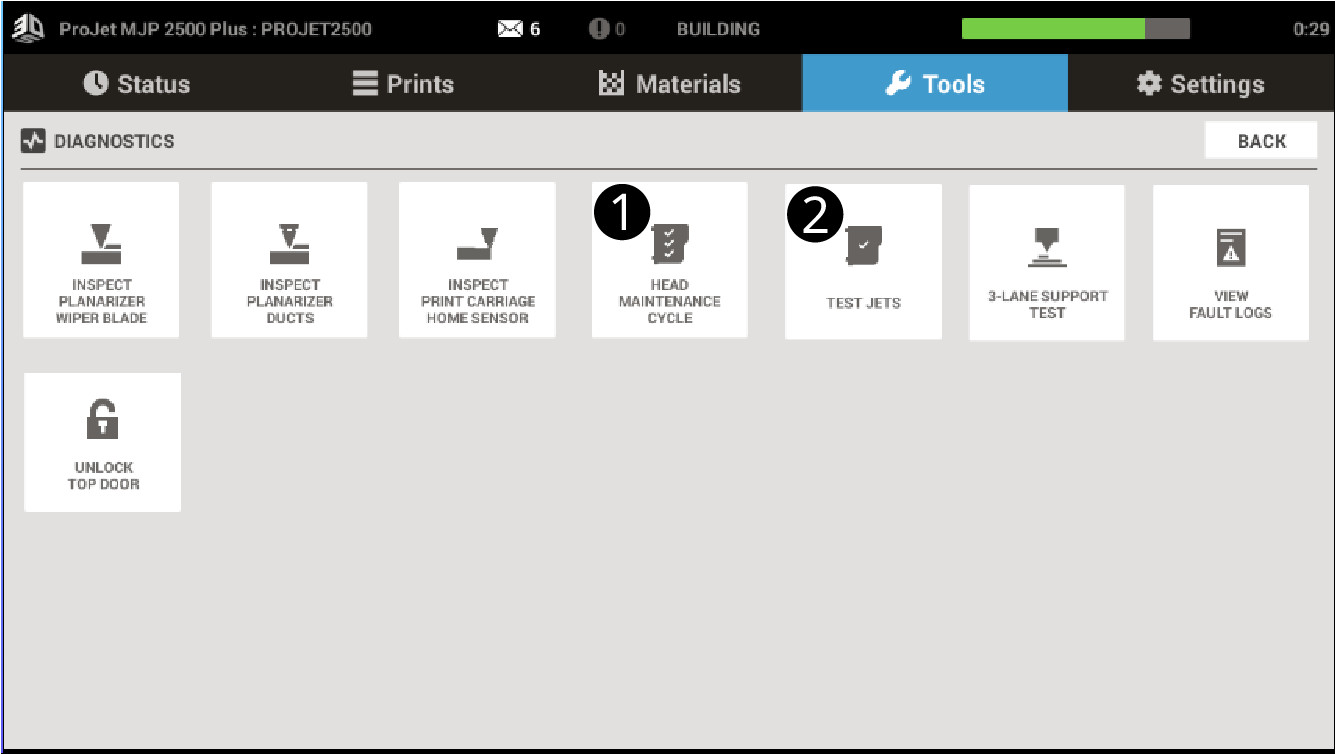Viewport: 1335px width, 754px height.
Task: Unlock the top door
Action: click(103, 442)
